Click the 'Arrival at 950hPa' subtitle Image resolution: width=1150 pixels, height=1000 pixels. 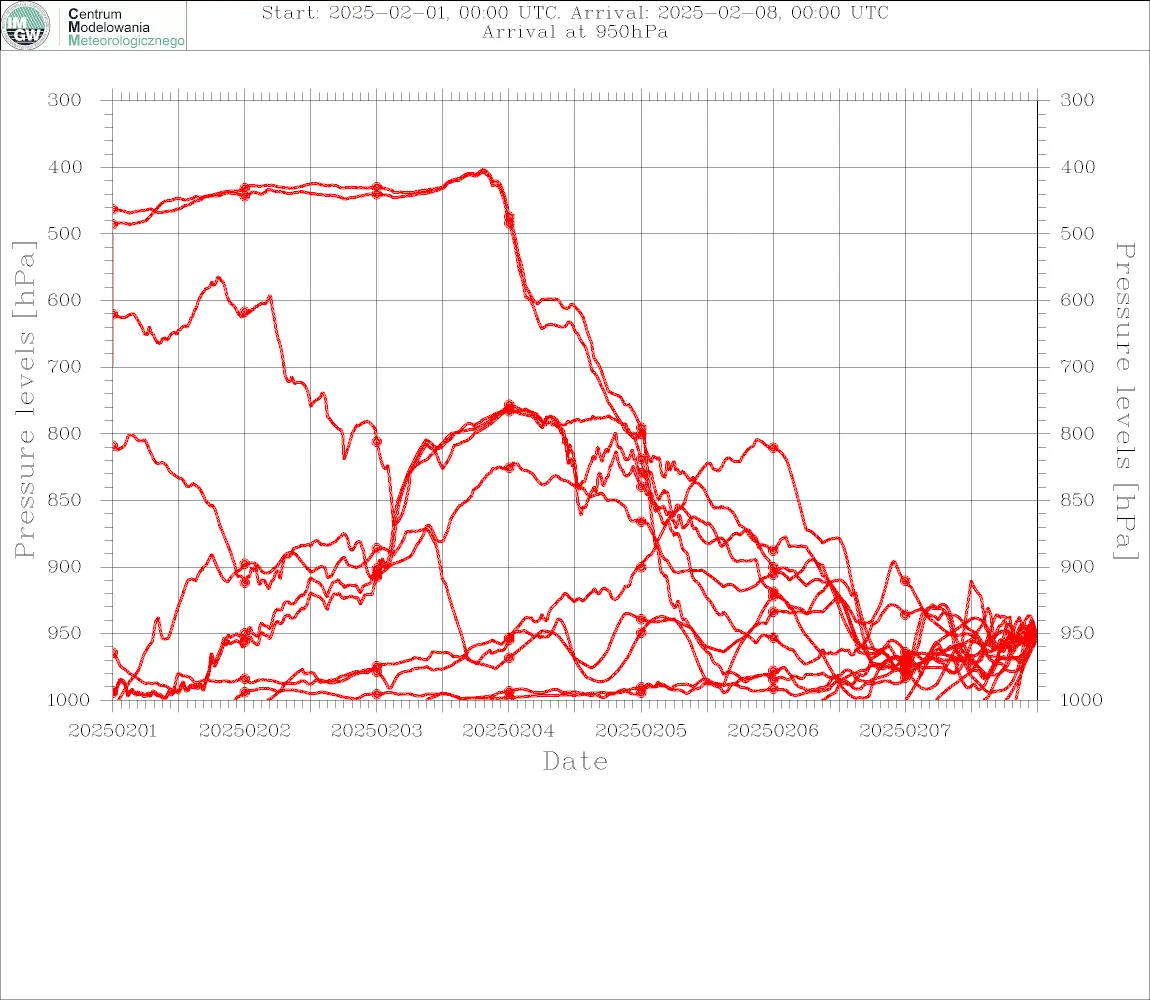575,32
